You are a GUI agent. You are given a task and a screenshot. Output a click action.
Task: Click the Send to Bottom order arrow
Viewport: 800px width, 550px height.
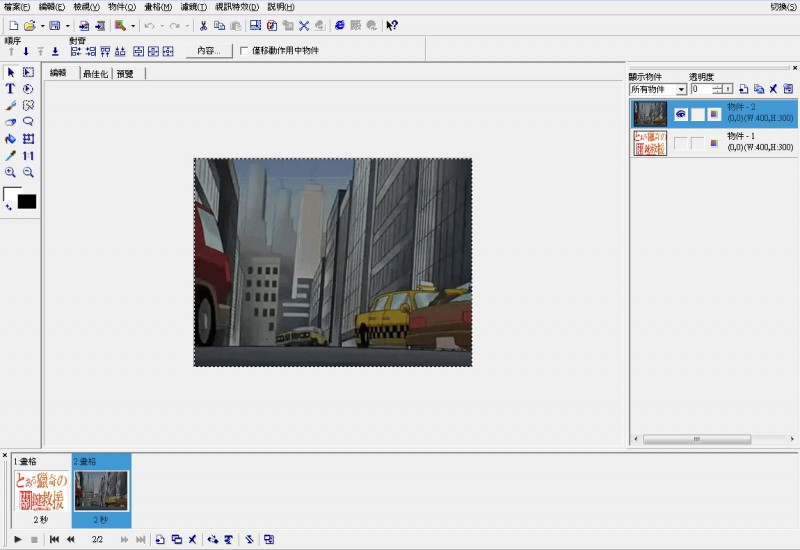[x=55, y=52]
